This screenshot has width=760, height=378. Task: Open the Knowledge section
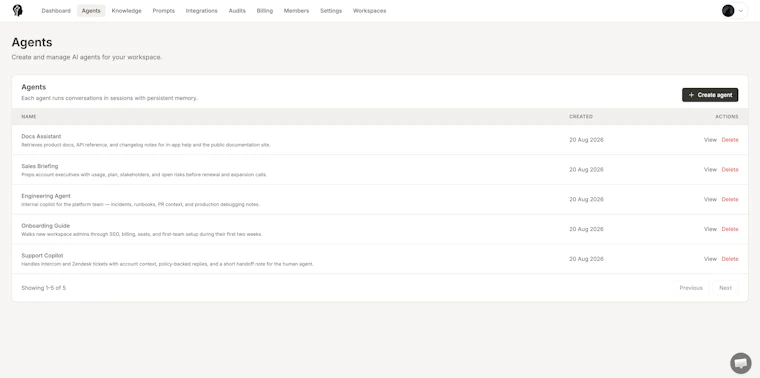[127, 11]
